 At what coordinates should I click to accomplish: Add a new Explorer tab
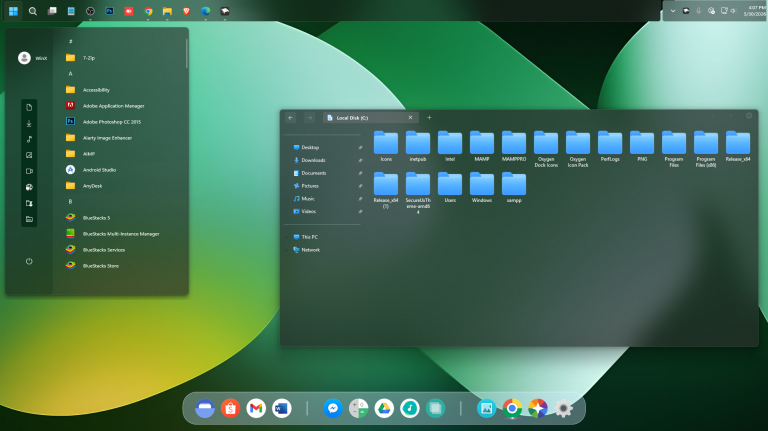[429, 118]
